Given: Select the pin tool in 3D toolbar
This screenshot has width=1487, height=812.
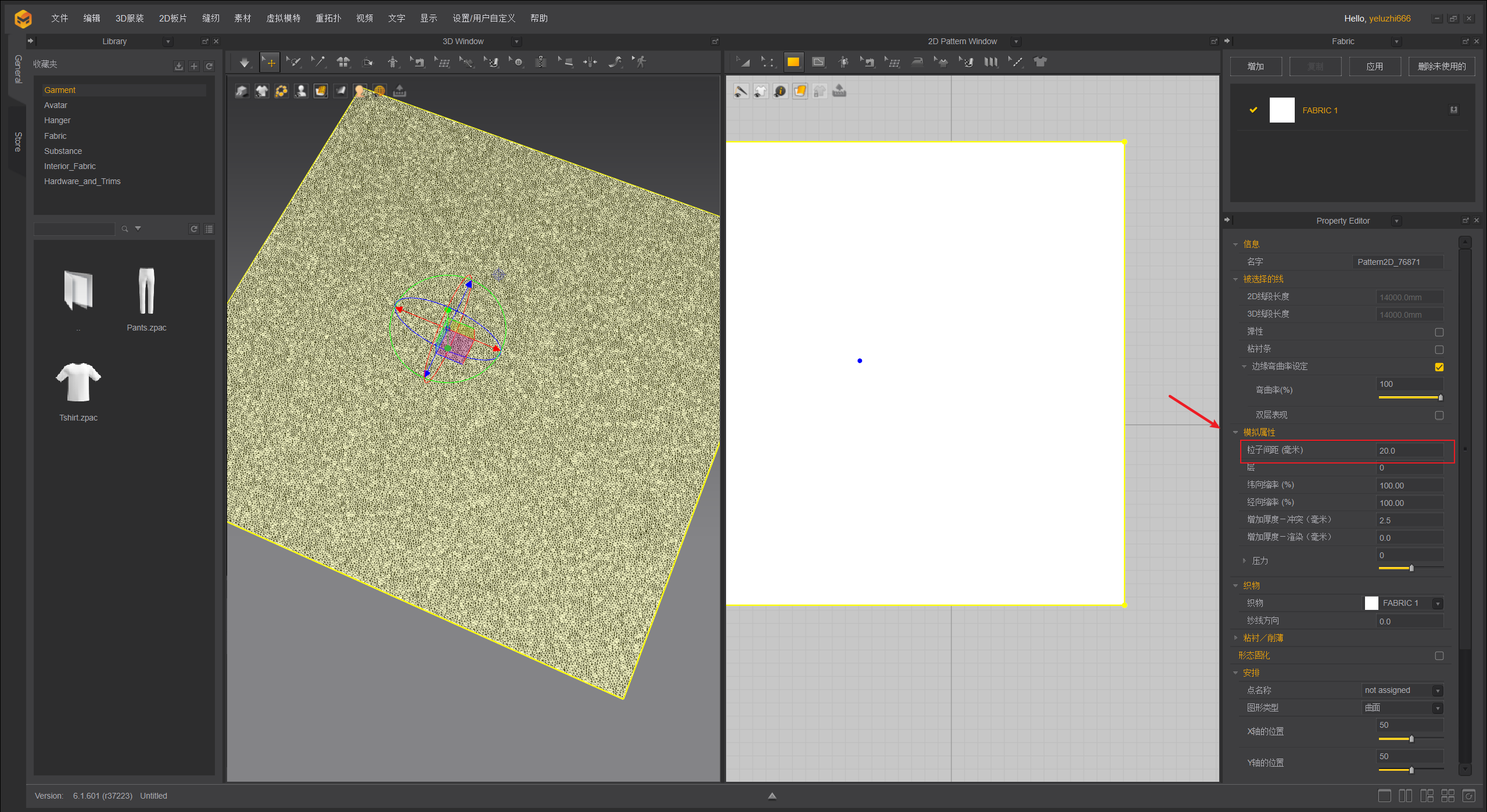Looking at the screenshot, I should (x=319, y=62).
